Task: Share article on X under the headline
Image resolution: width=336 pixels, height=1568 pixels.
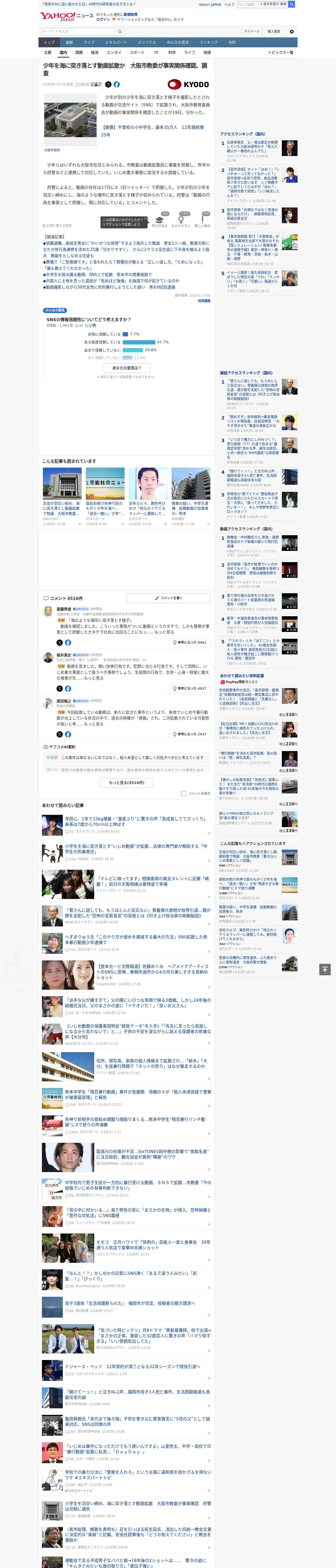Action: pos(109,85)
